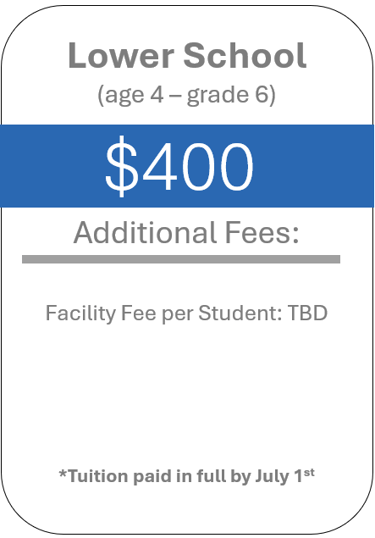Click the dollar sign in the price
The width and height of the screenshot is (375, 538).
pyautogui.click(x=121, y=166)
